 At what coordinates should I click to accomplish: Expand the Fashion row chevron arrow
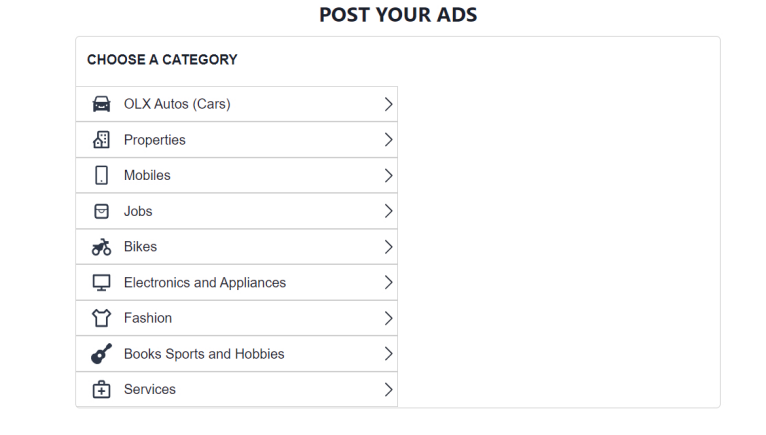[388, 318]
